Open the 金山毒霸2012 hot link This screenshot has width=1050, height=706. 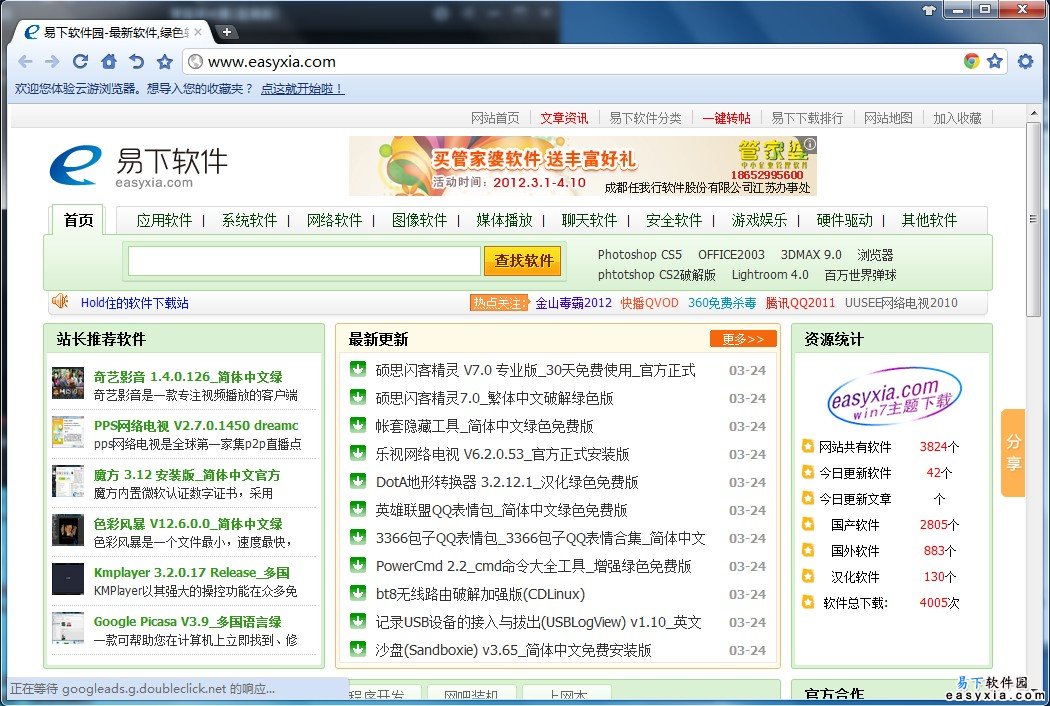(573, 303)
